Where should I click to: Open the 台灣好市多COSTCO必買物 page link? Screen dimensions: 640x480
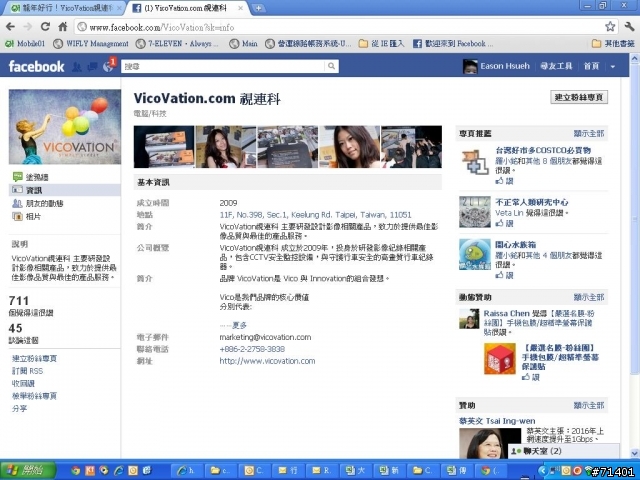point(543,150)
